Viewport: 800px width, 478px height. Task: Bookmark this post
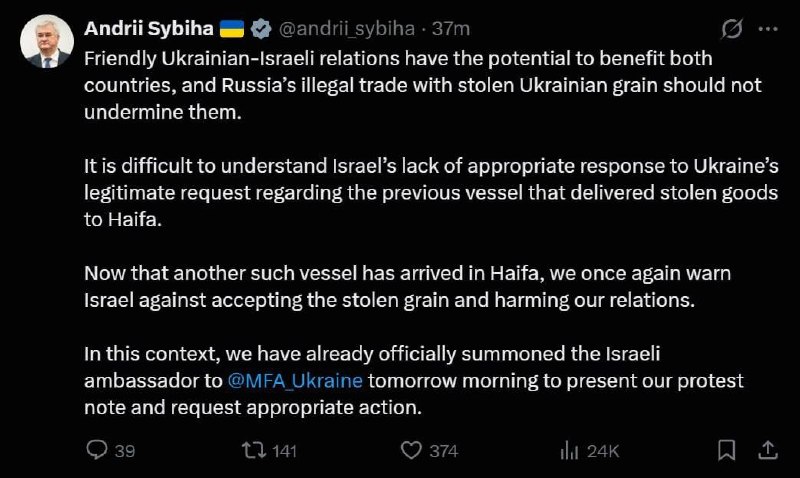click(728, 451)
